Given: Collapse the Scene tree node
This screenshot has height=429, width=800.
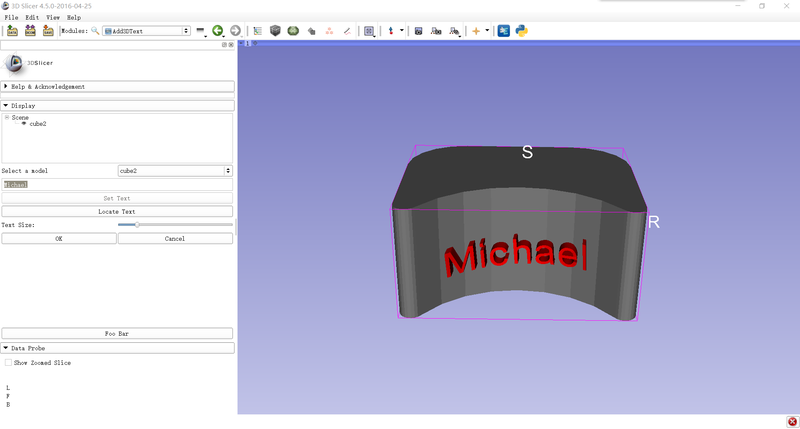Looking at the screenshot, I should [6, 117].
